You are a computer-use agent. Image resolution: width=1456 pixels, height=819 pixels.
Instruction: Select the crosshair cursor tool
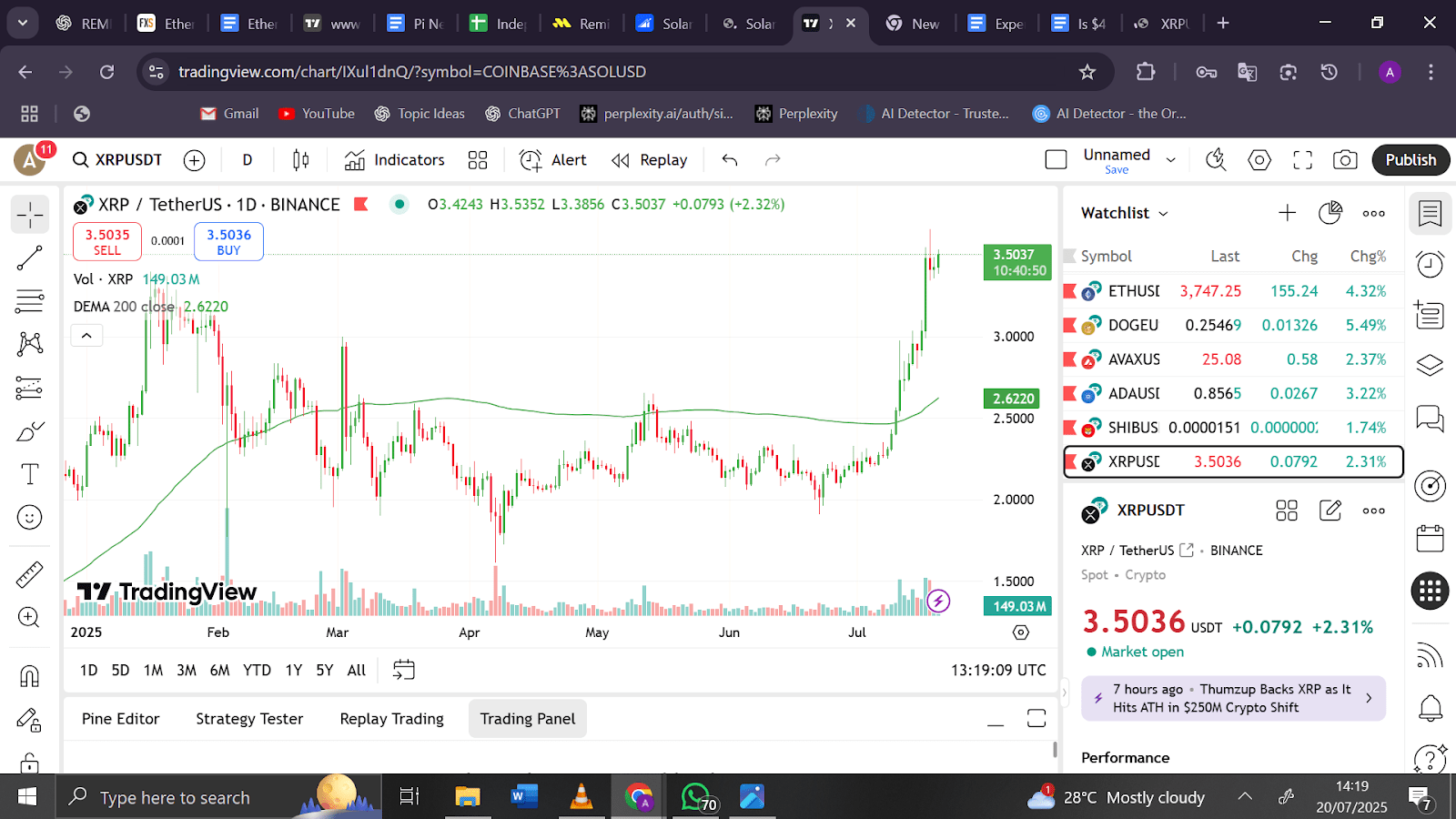[x=30, y=215]
